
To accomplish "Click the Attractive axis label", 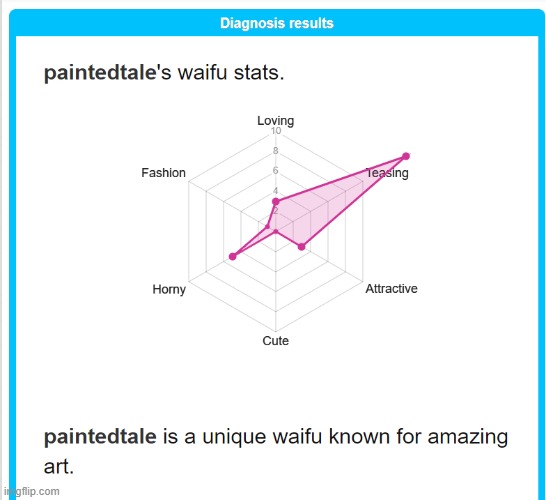I will (391, 289).
